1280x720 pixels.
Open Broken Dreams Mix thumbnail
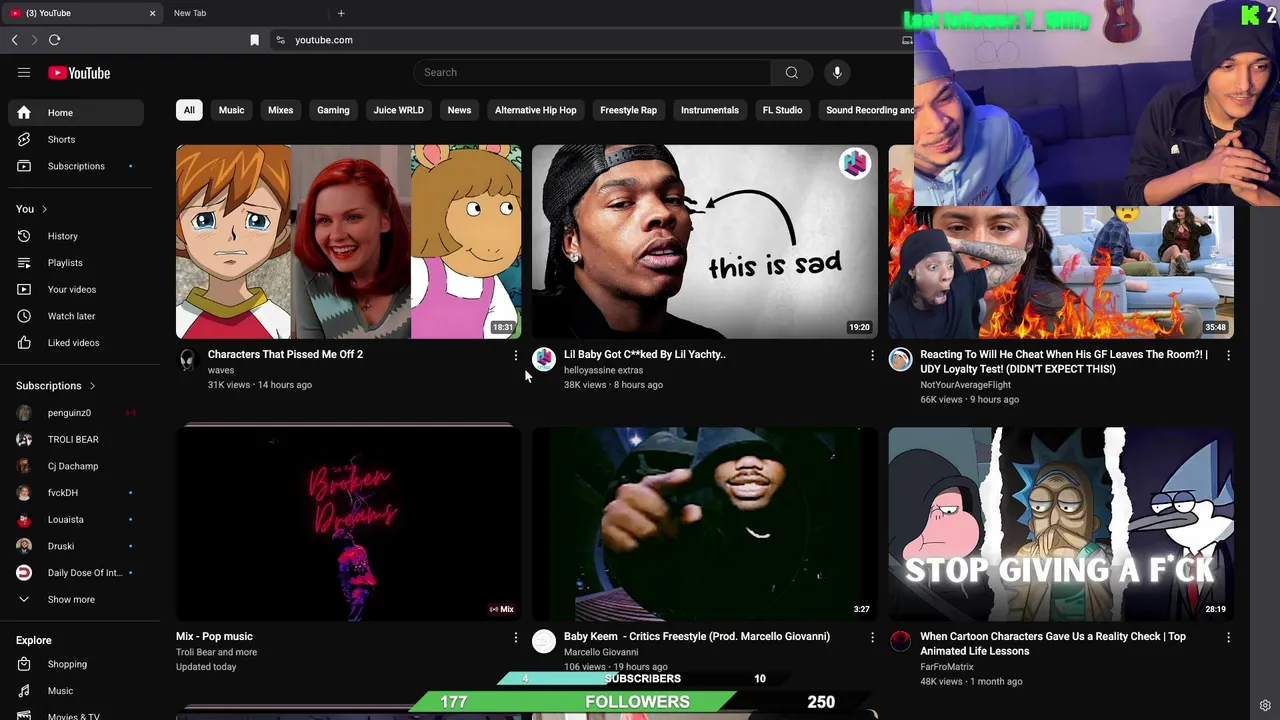[348, 523]
